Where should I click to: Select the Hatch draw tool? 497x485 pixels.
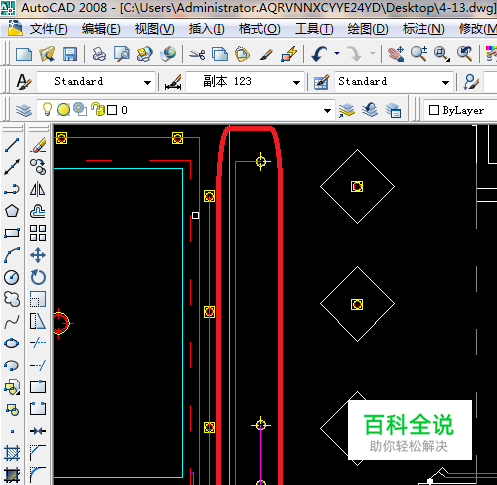12,453
